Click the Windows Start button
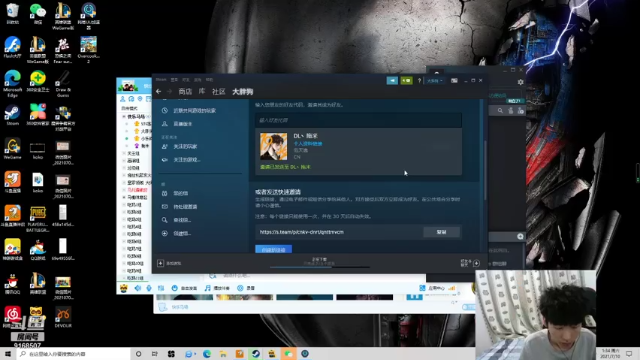Image resolution: width=640 pixels, height=360 pixels. (x=8, y=354)
